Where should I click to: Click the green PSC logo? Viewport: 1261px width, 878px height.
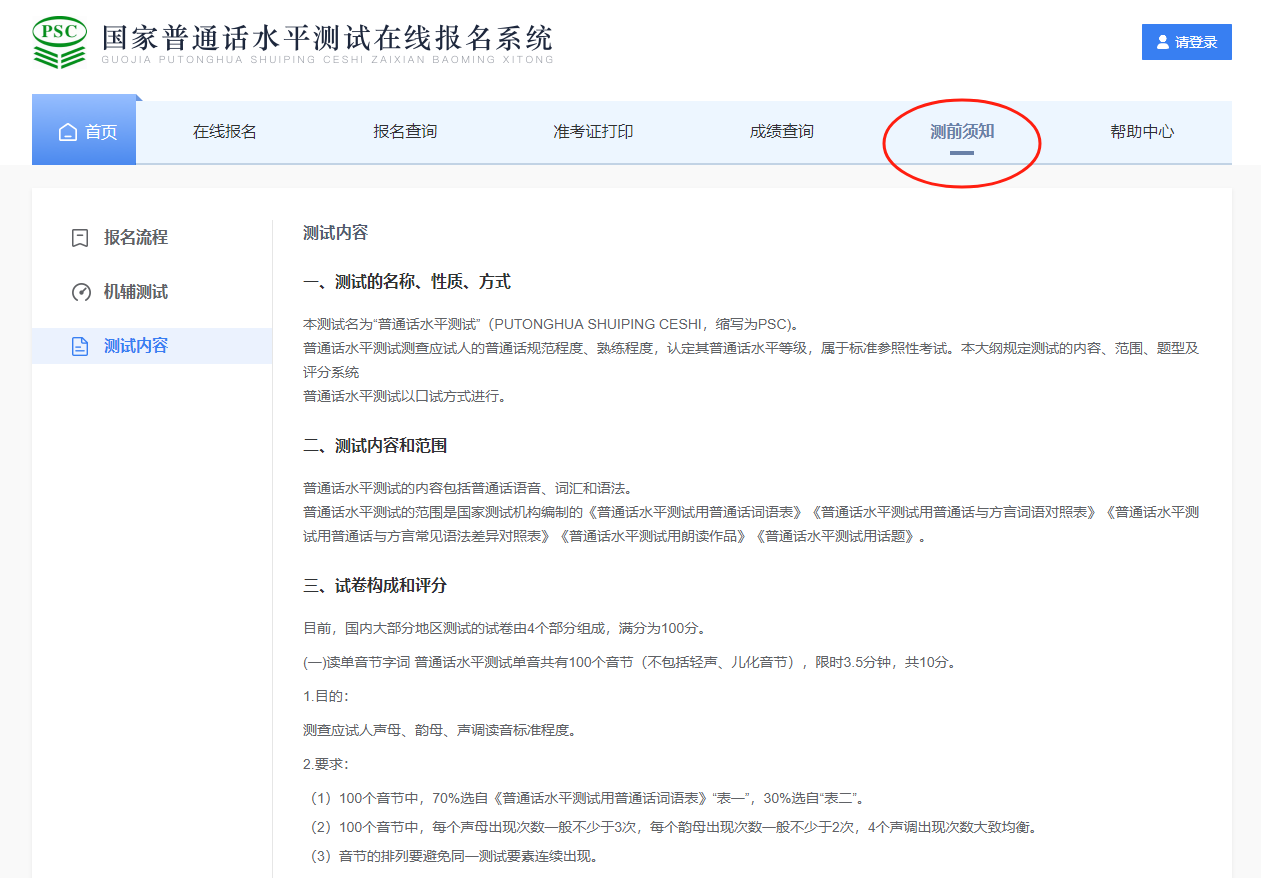[x=60, y=42]
